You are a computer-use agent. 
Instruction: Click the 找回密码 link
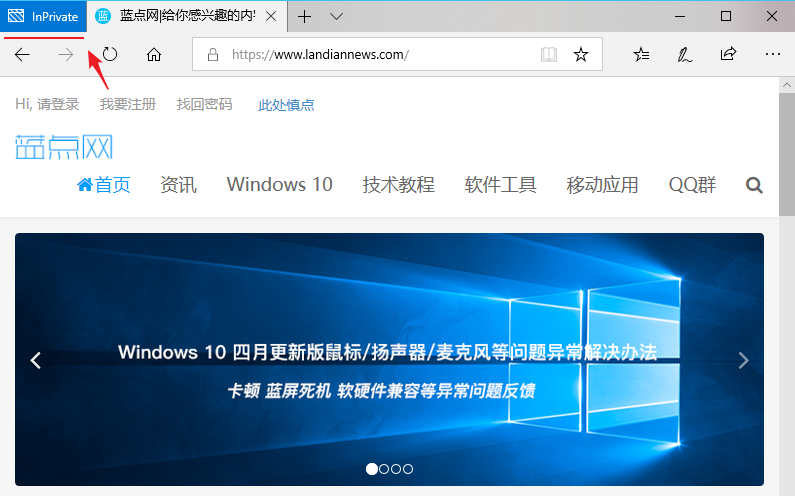(204, 104)
